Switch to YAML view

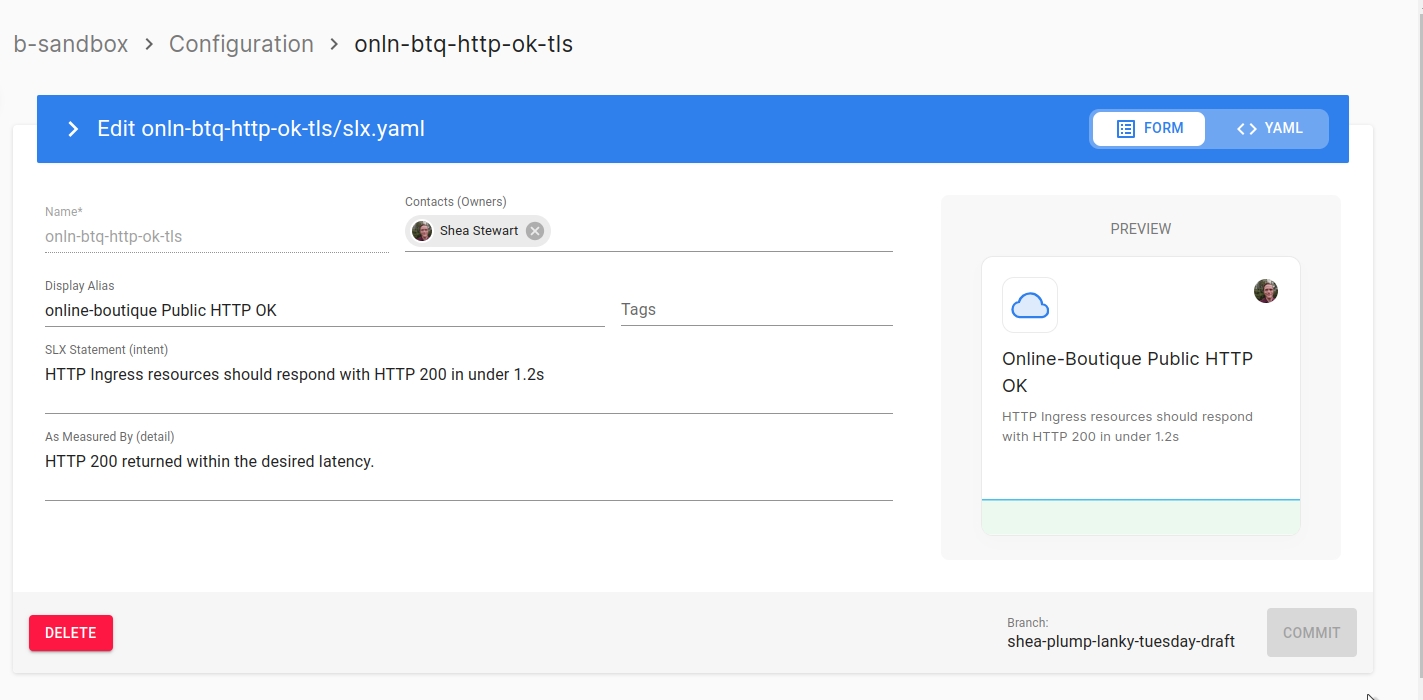pyautogui.click(x=1269, y=129)
